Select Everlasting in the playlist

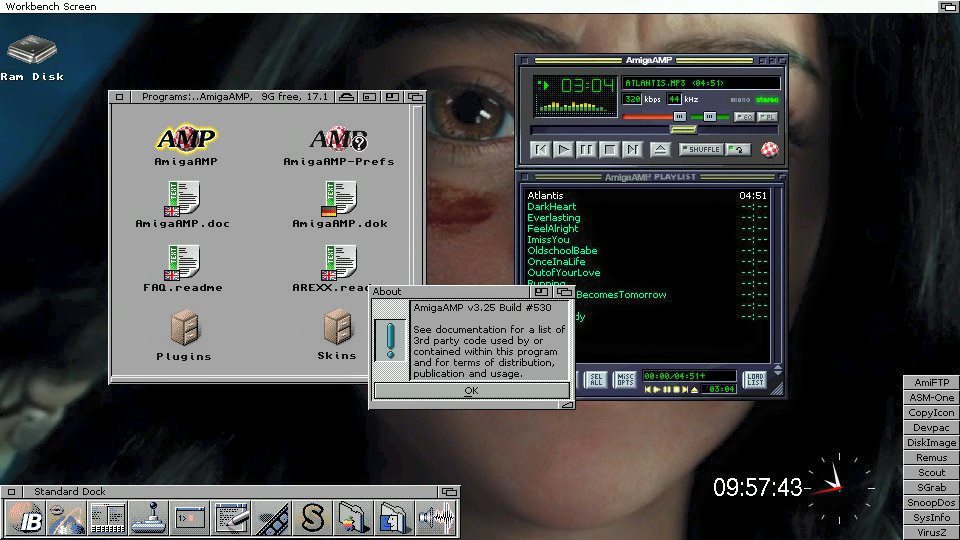click(x=647, y=217)
